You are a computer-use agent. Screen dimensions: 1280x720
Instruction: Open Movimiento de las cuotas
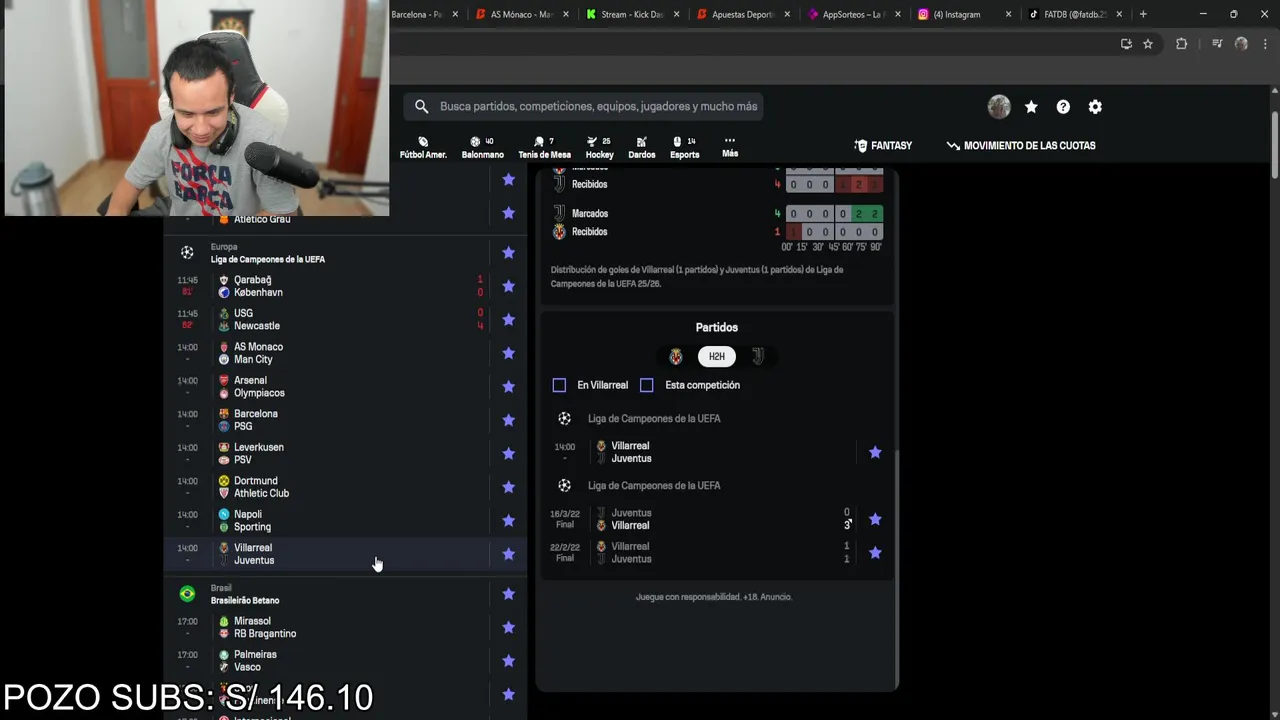pyautogui.click(x=1021, y=146)
